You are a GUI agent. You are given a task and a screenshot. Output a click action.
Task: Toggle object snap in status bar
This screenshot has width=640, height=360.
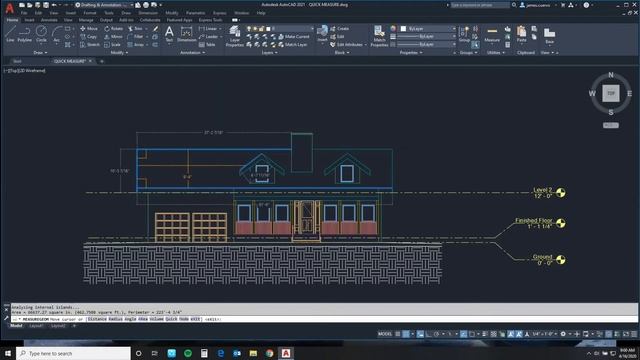pyautogui.click(x=472, y=334)
